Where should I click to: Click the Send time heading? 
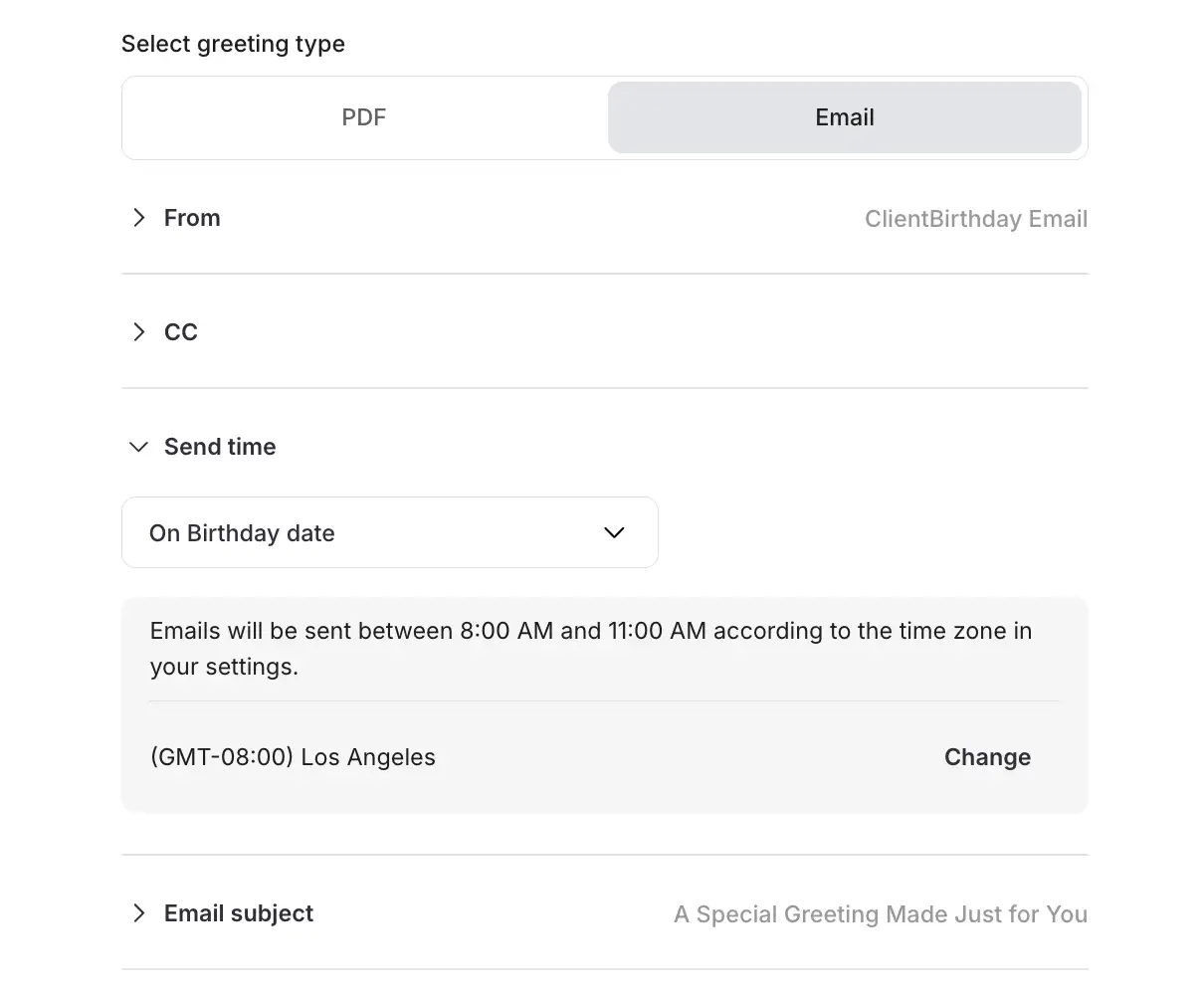(220, 447)
